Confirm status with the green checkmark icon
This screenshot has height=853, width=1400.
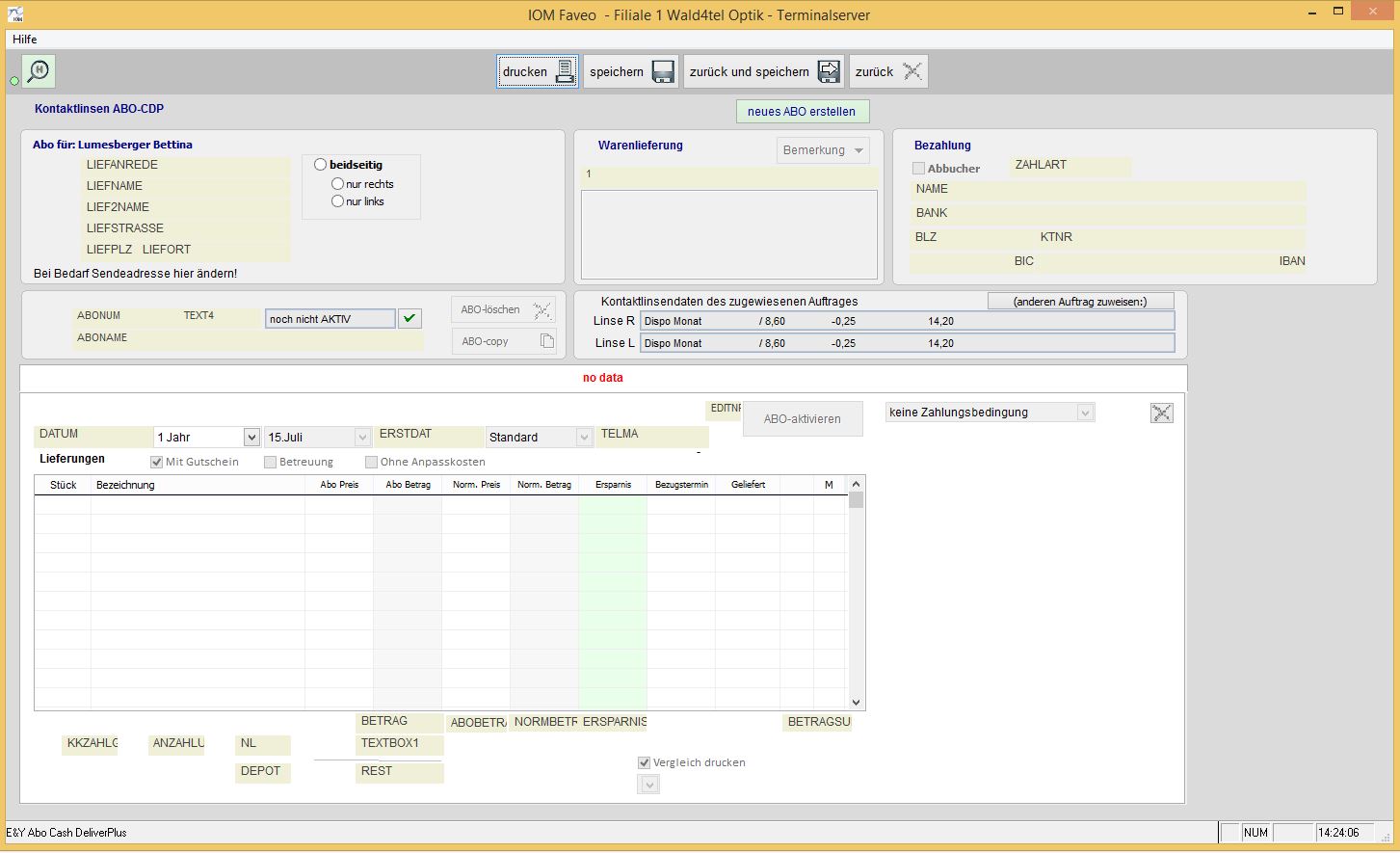click(409, 318)
